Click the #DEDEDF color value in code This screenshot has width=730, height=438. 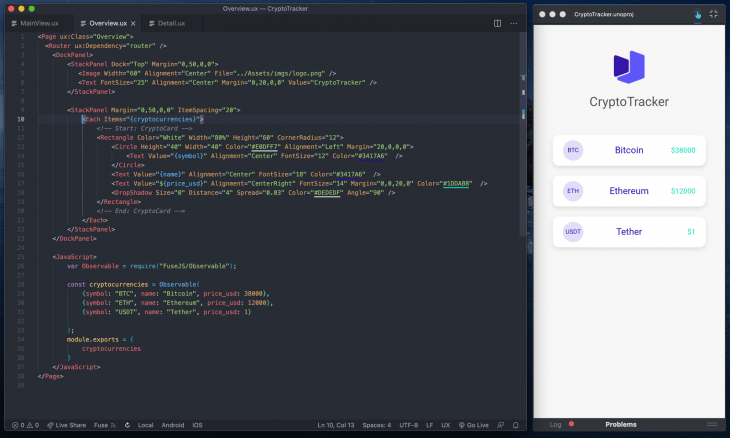tap(328, 193)
